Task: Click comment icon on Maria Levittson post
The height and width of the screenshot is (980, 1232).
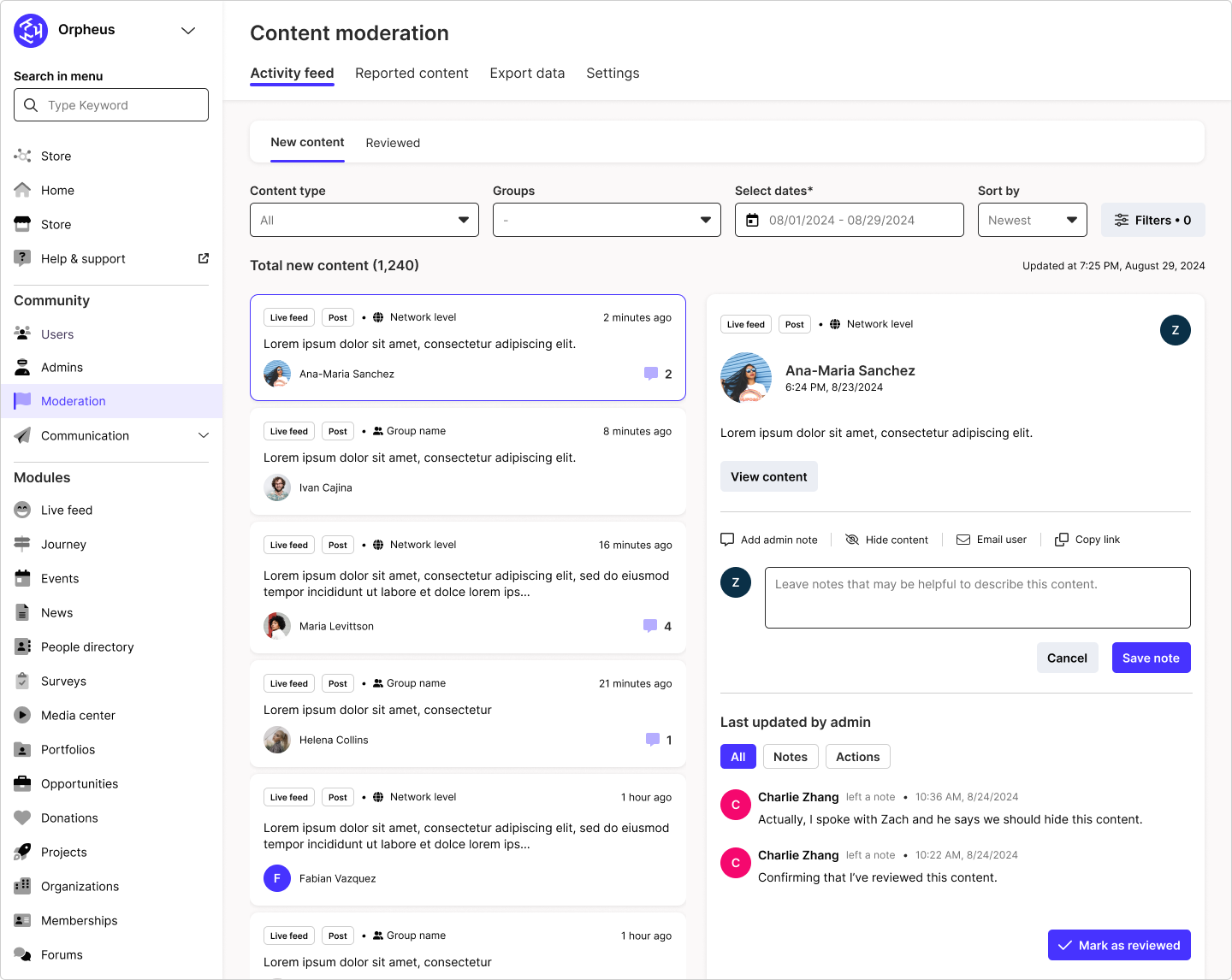Action: click(650, 626)
